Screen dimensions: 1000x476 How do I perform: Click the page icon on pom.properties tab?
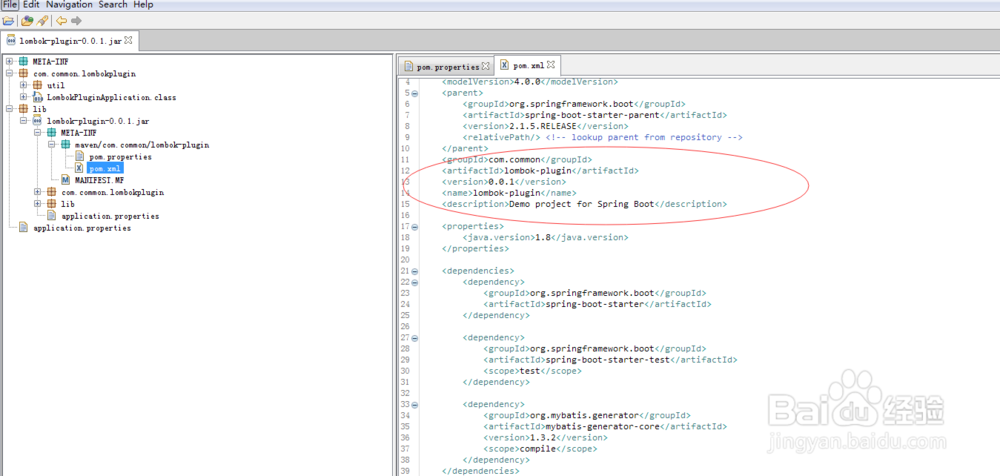pyautogui.click(x=408, y=66)
